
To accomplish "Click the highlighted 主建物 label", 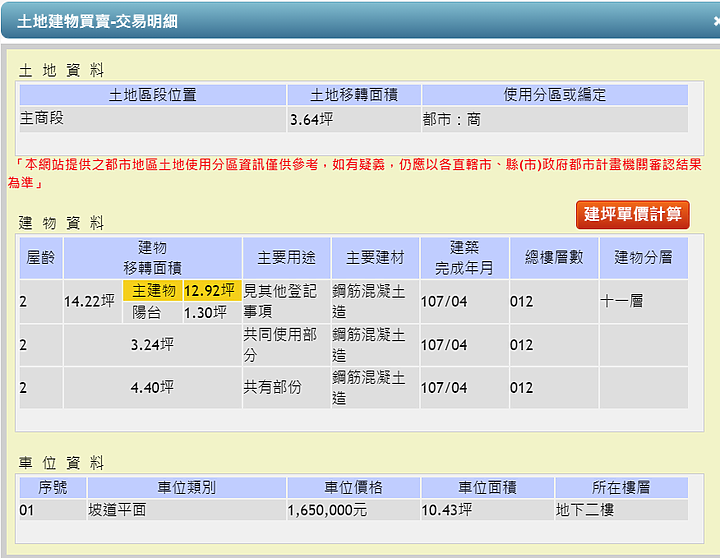I will pos(153,291).
